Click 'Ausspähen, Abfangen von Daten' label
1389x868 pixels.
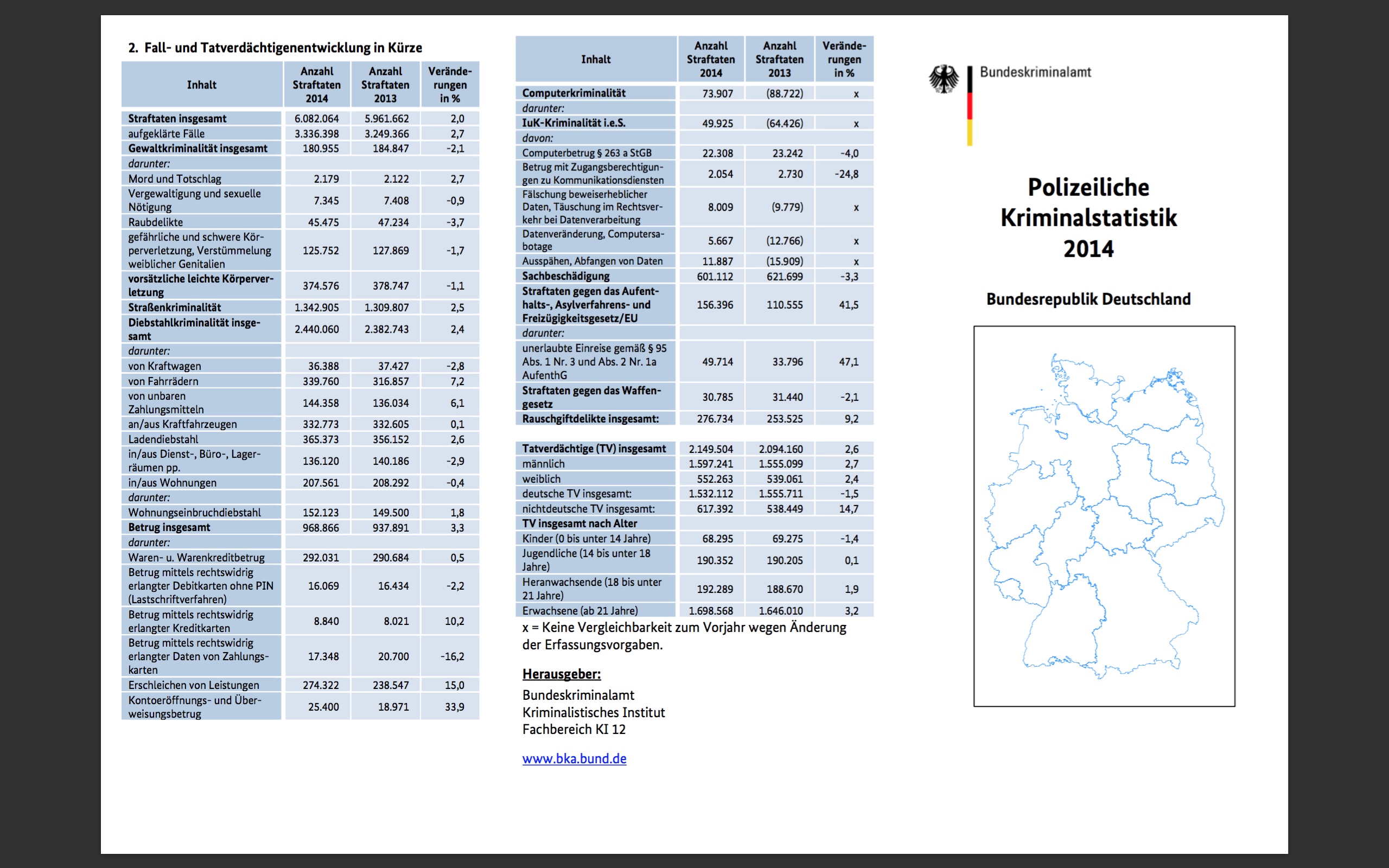(592, 260)
